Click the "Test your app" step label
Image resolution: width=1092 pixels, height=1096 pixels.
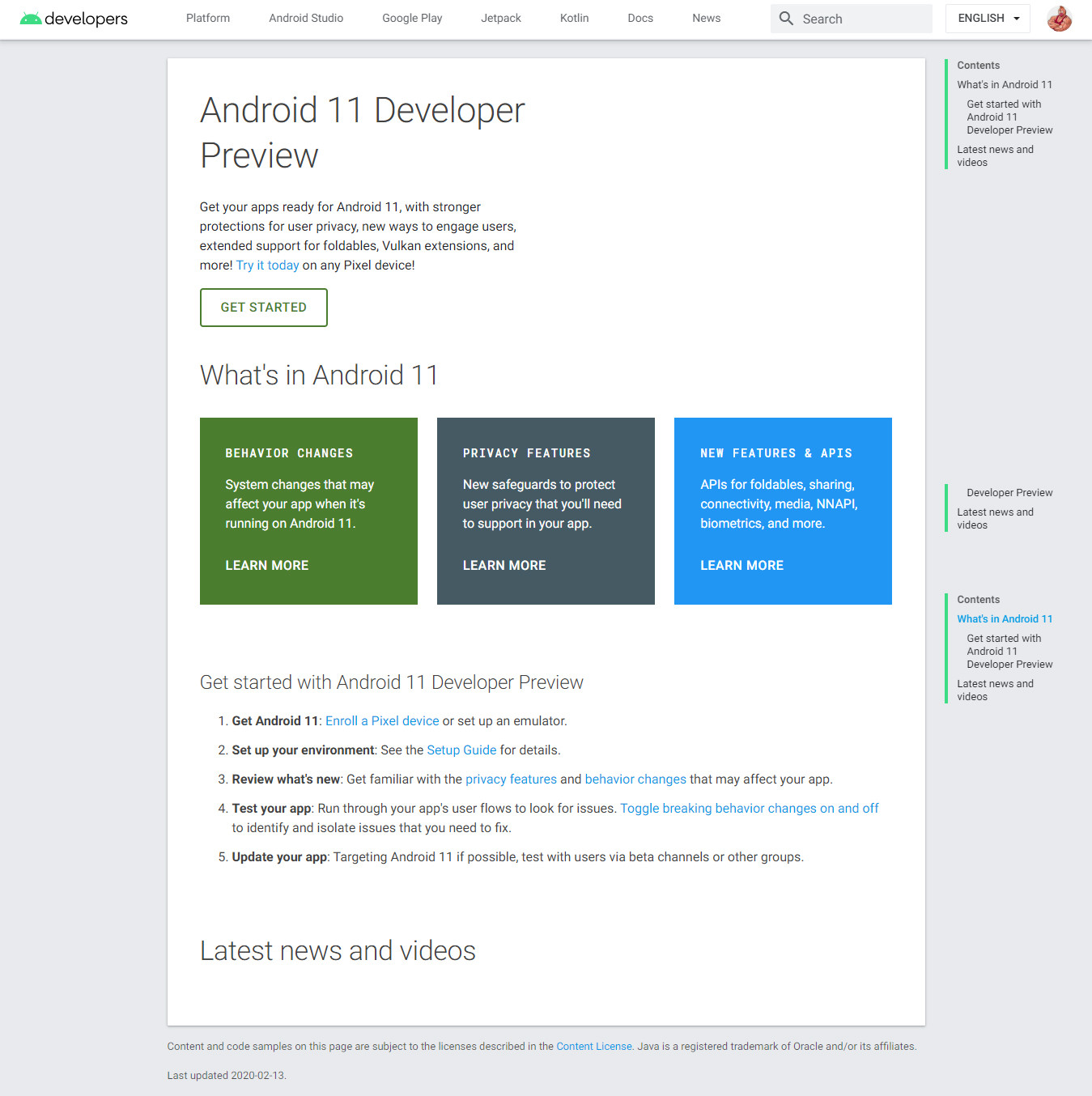tap(271, 809)
